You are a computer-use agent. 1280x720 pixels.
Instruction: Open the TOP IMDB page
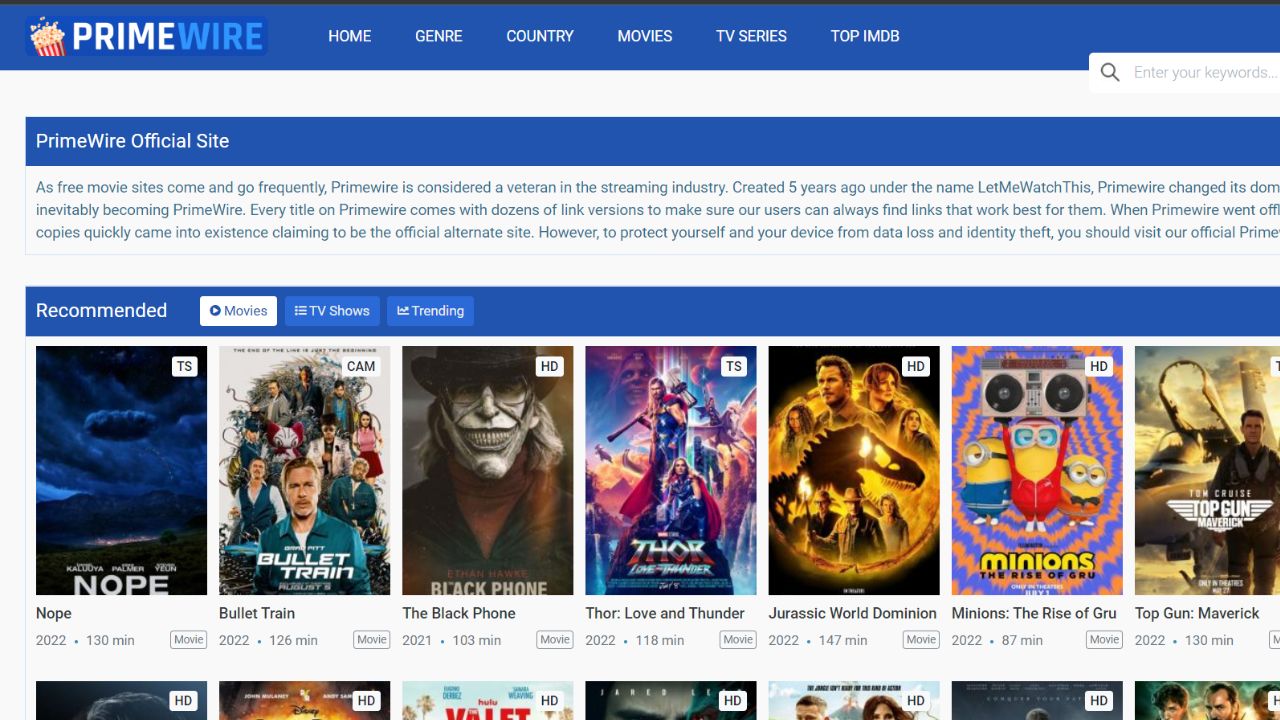pyautogui.click(x=865, y=36)
